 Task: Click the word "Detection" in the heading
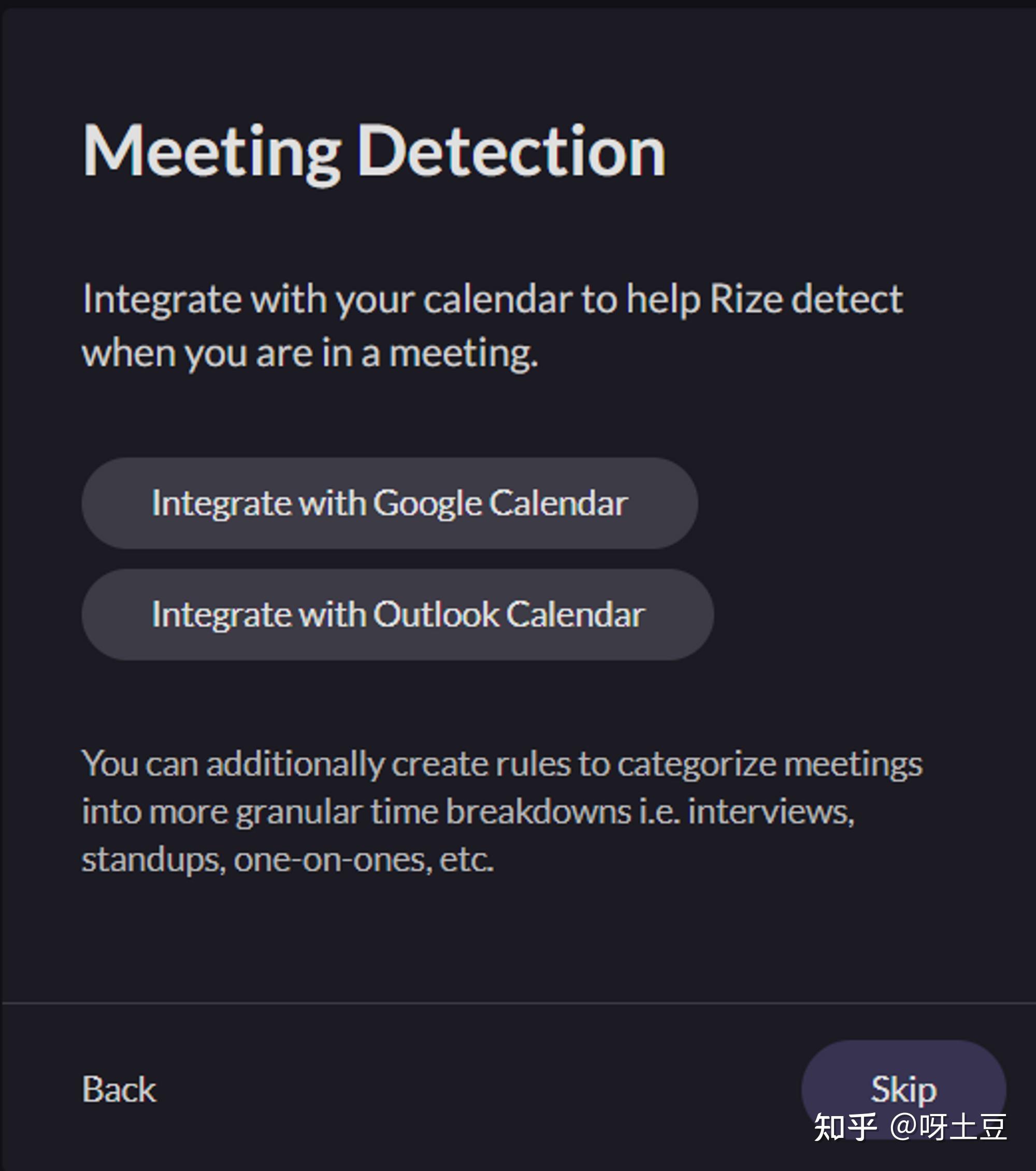click(x=511, y=152)
